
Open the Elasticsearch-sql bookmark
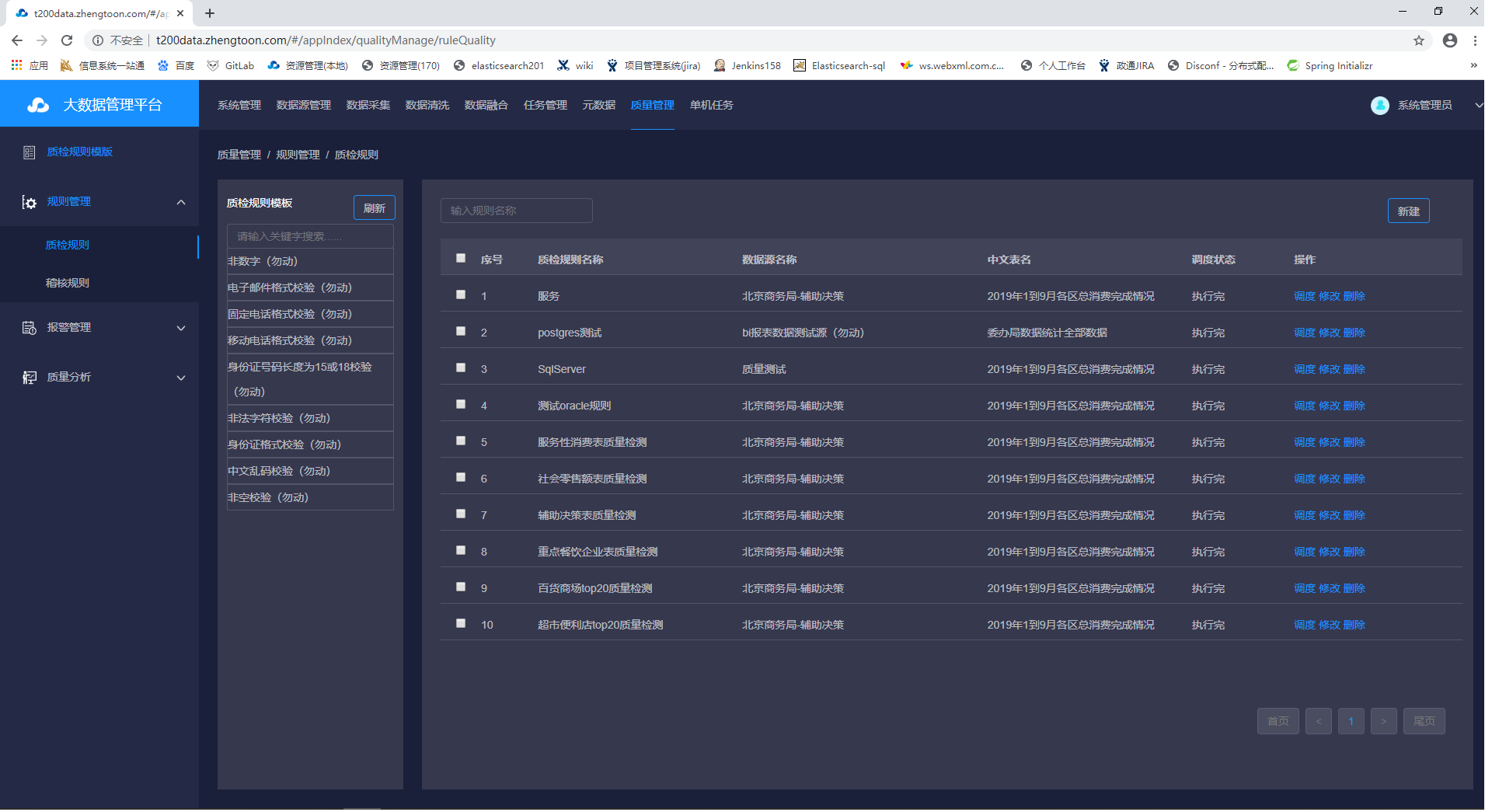(x=839, y=65)
